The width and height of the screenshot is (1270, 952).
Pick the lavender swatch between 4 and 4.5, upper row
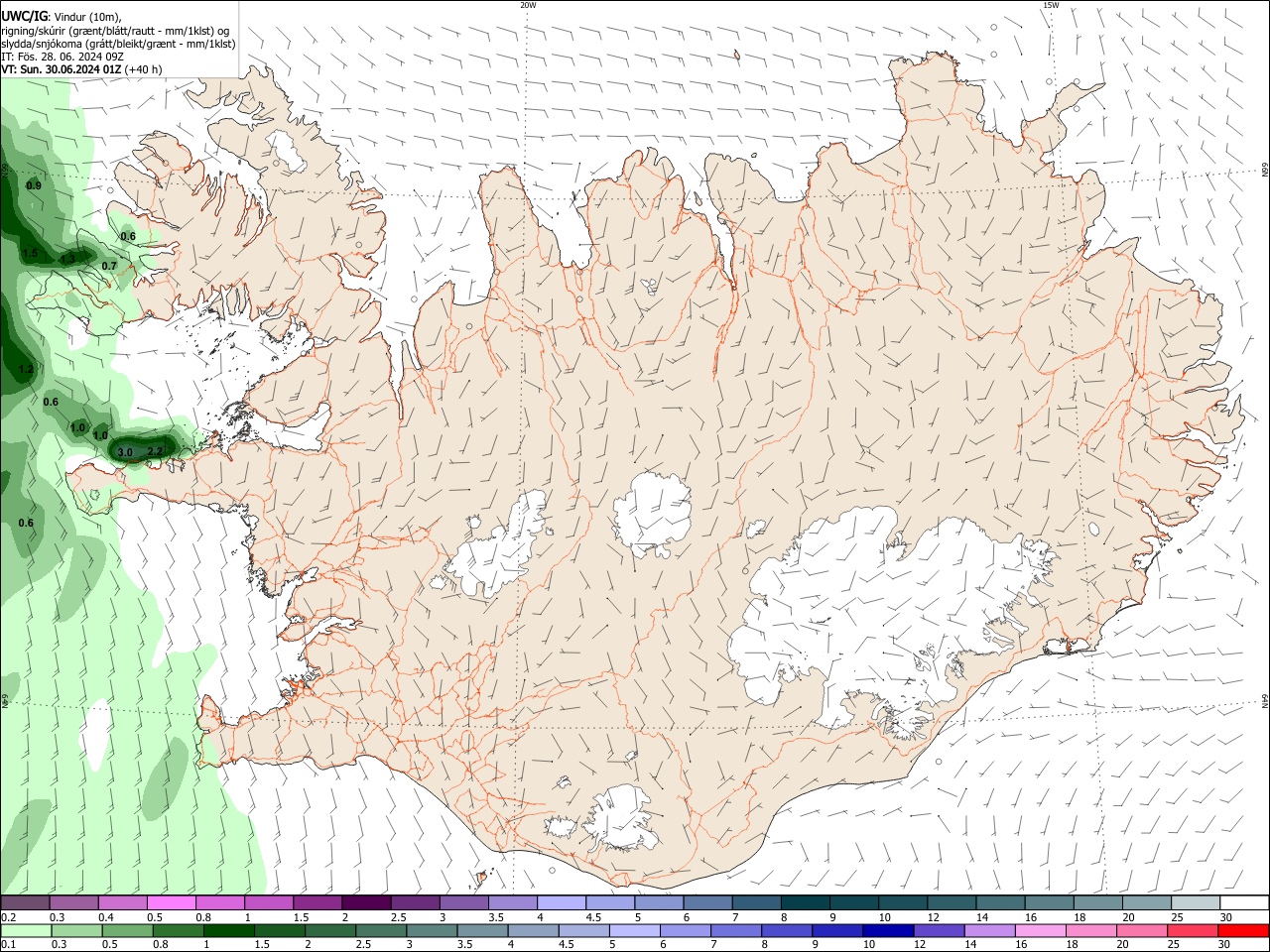pyautogui.click(x=561, y=902)
